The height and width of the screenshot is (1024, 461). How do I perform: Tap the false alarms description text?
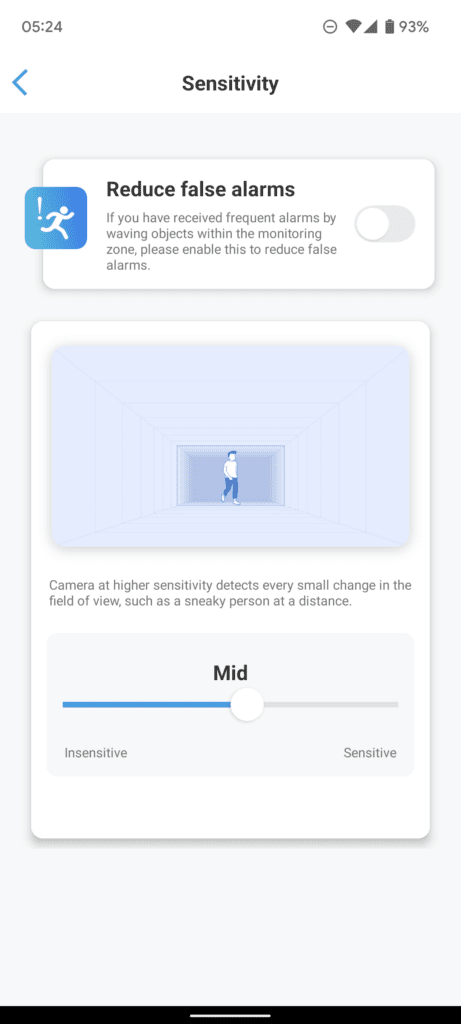click(x=223, y=242)
